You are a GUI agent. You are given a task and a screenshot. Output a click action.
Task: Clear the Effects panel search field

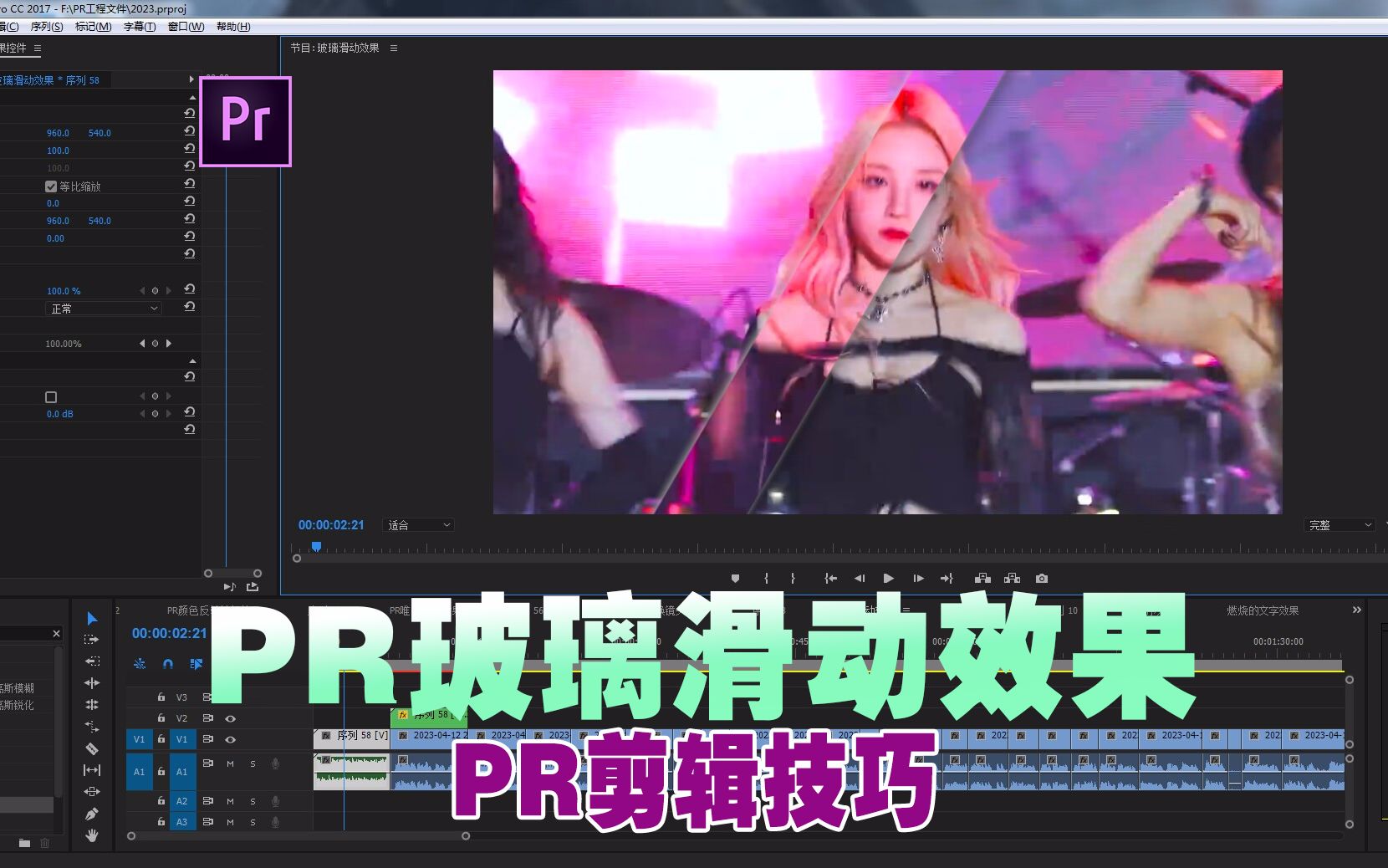tap(56, 634)
